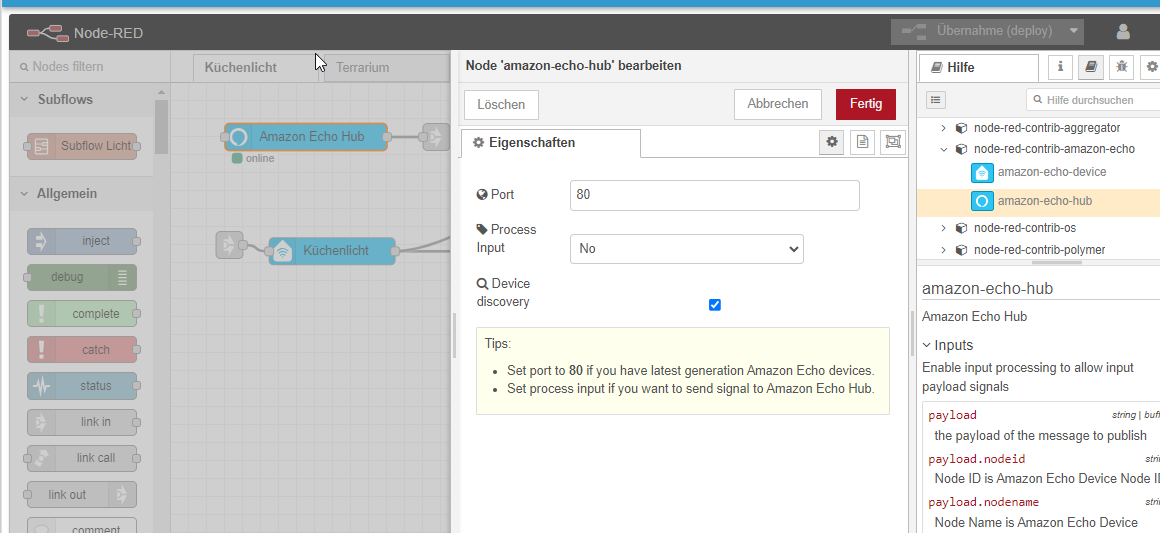This screenshot has height=533, width=1160.
Task: Select the catch palette node
Action: (x=81, y=349)
